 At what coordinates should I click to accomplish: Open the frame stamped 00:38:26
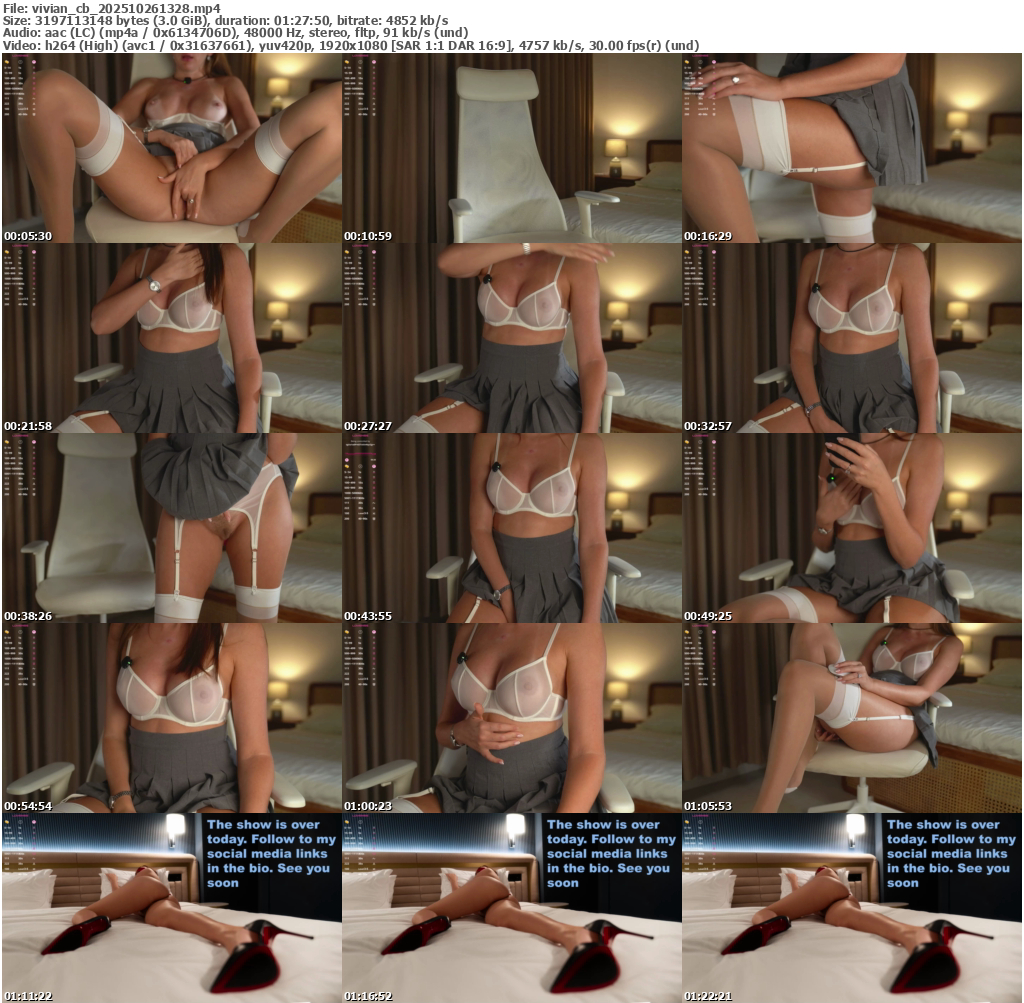172,527
